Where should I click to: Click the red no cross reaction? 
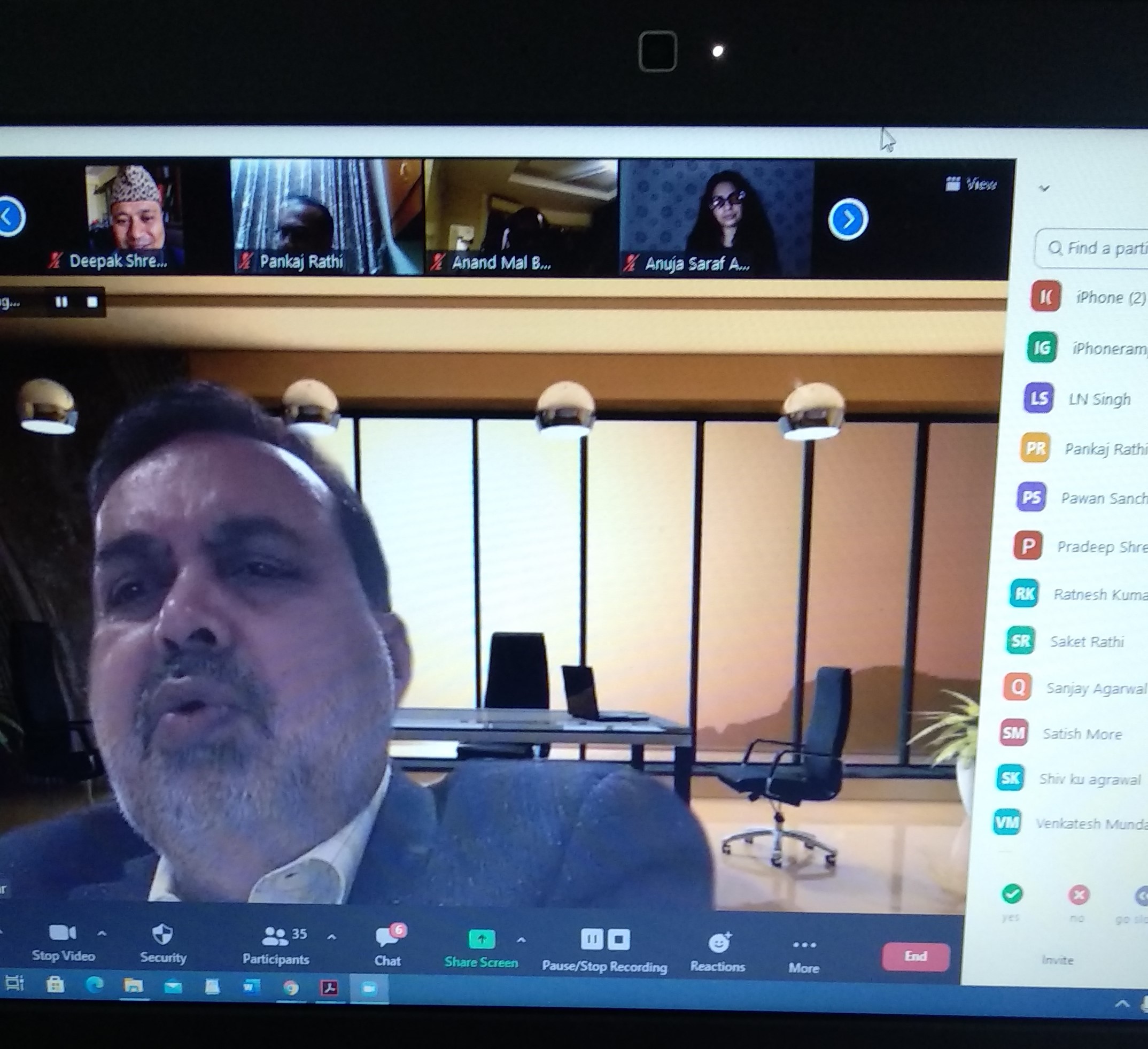pos(1078,895)
